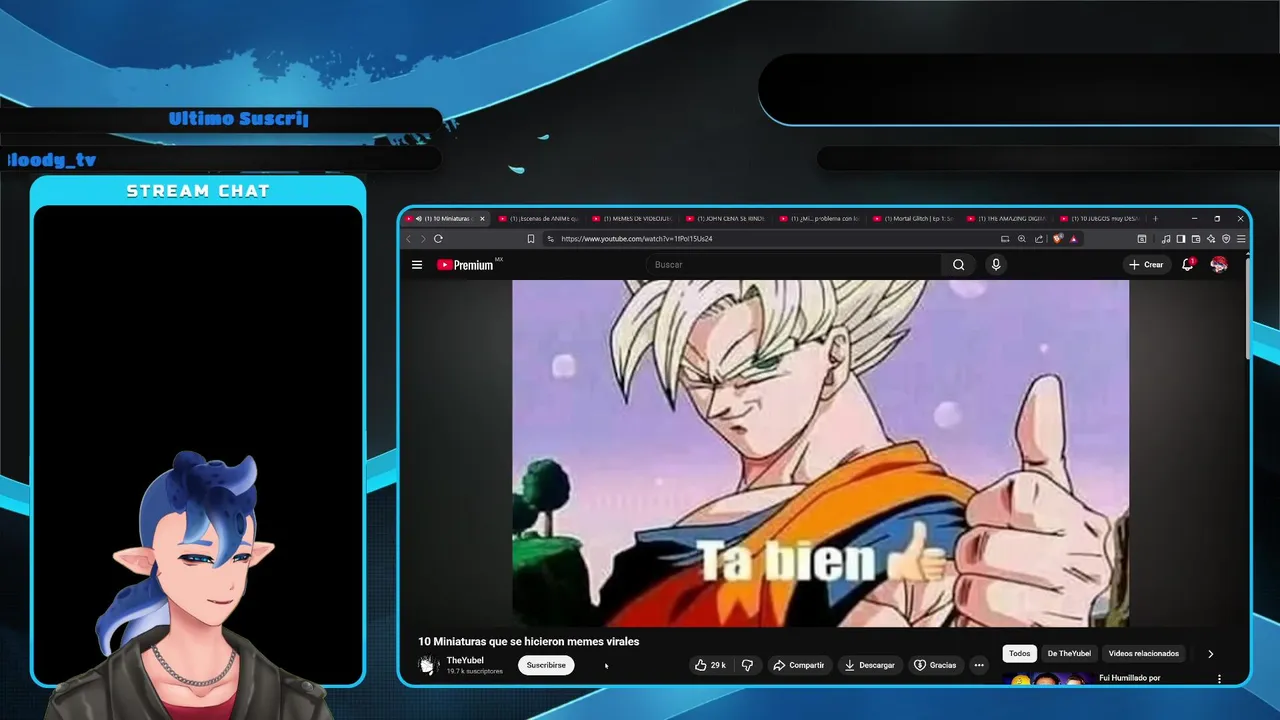1280x720 pixels.
Task: Close the '10 Miniaturas' tab
Action: pyautogui.click(x=482, y=218)
